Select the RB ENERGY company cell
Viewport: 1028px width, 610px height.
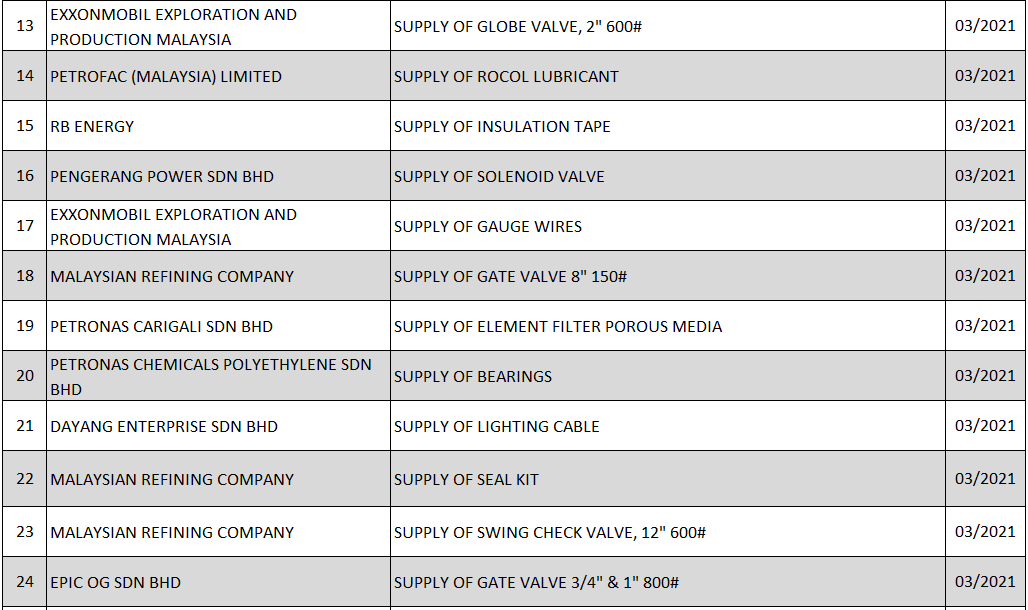(x=92, y=127)
